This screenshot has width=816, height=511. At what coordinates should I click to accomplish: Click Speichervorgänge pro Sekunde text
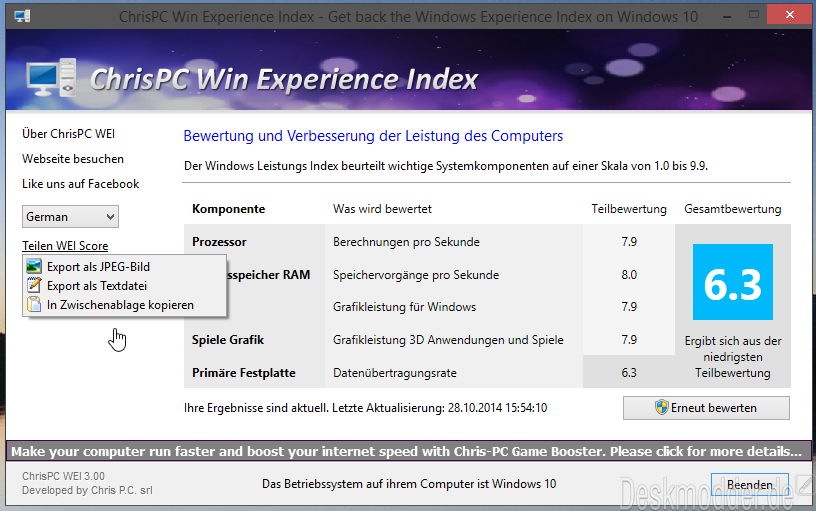coord(416,275)
